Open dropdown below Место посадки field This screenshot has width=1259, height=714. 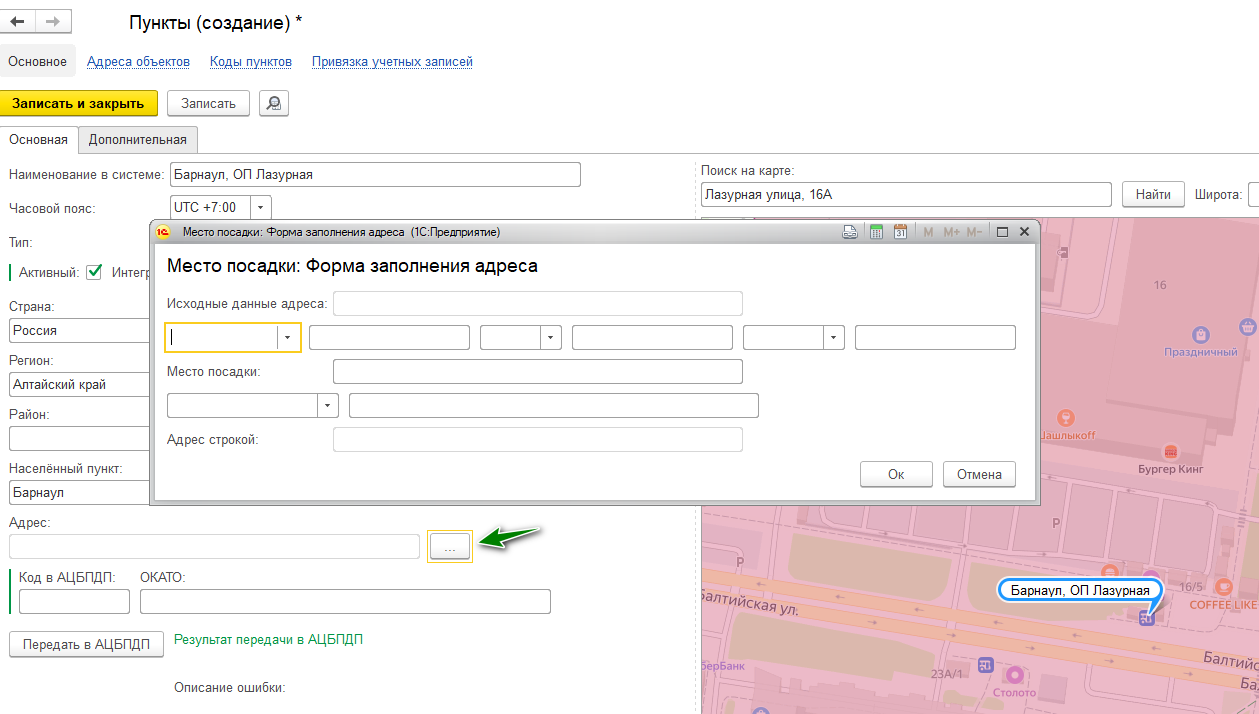coord(327,405)
